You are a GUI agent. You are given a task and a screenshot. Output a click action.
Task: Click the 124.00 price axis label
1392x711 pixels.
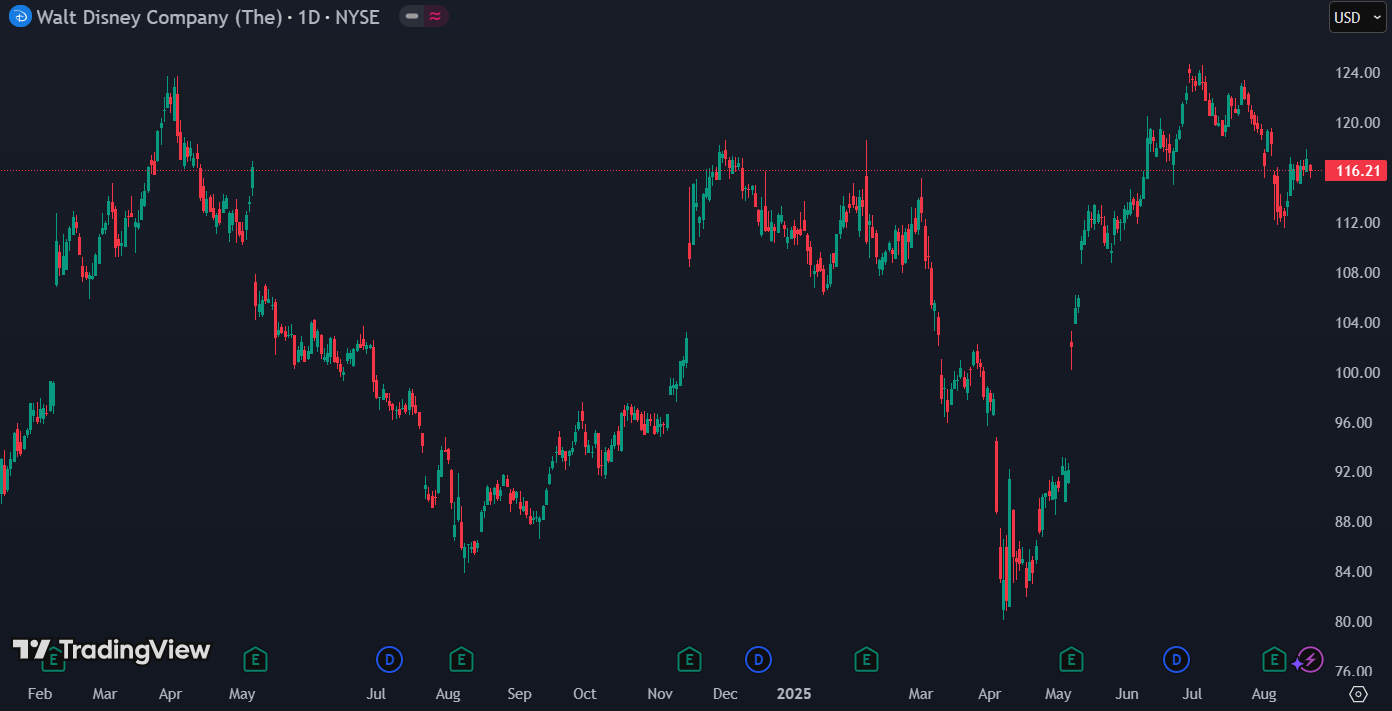[x=1358, y=73]
